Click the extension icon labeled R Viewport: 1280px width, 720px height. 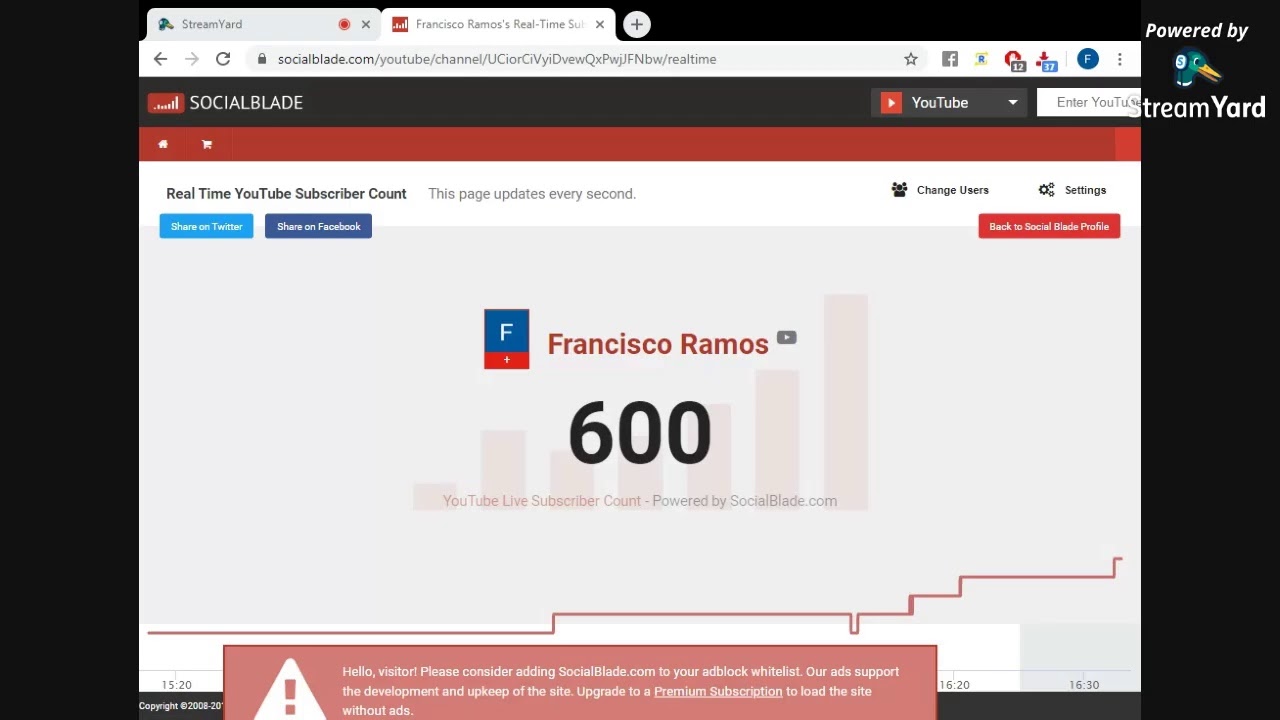point(982,59)
